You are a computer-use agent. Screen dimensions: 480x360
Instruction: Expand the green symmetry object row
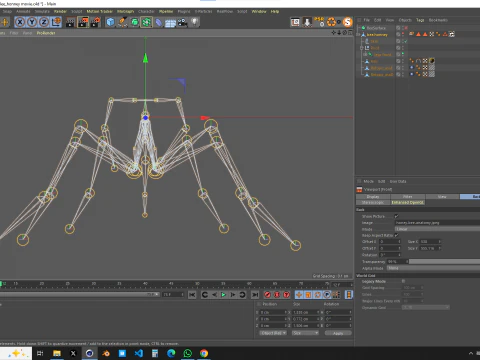coord(366,54)
